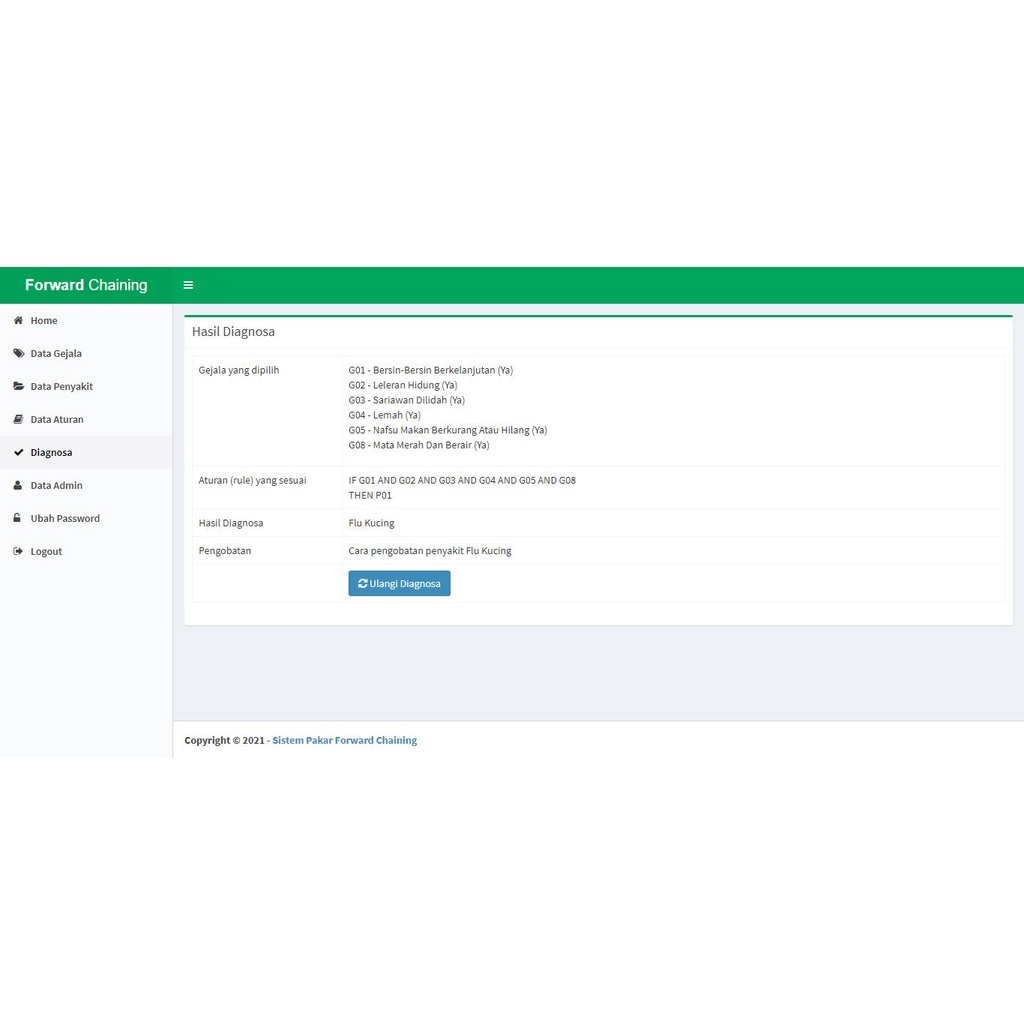Select the Data Gejala tag icon
The height and width of the screenshot is (1024, 1024).
click(18, 353)
